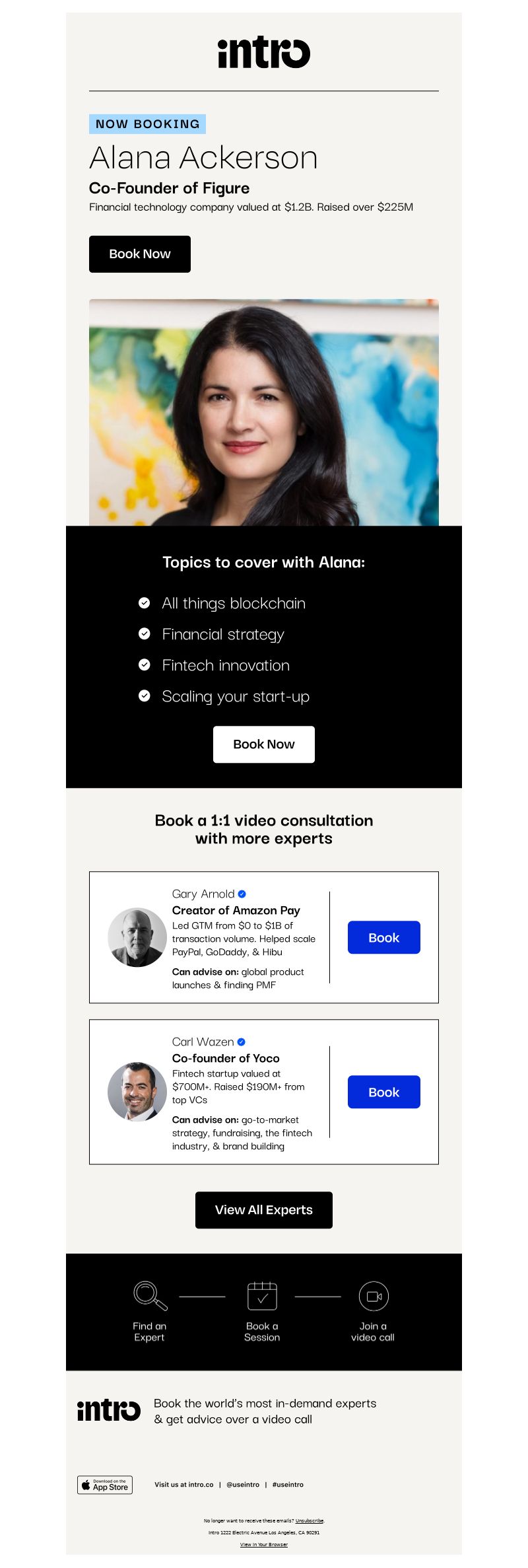The image size is (528, 1568).
Task: Click the white Book Now button in topics section
Action: tap(264, 744)
